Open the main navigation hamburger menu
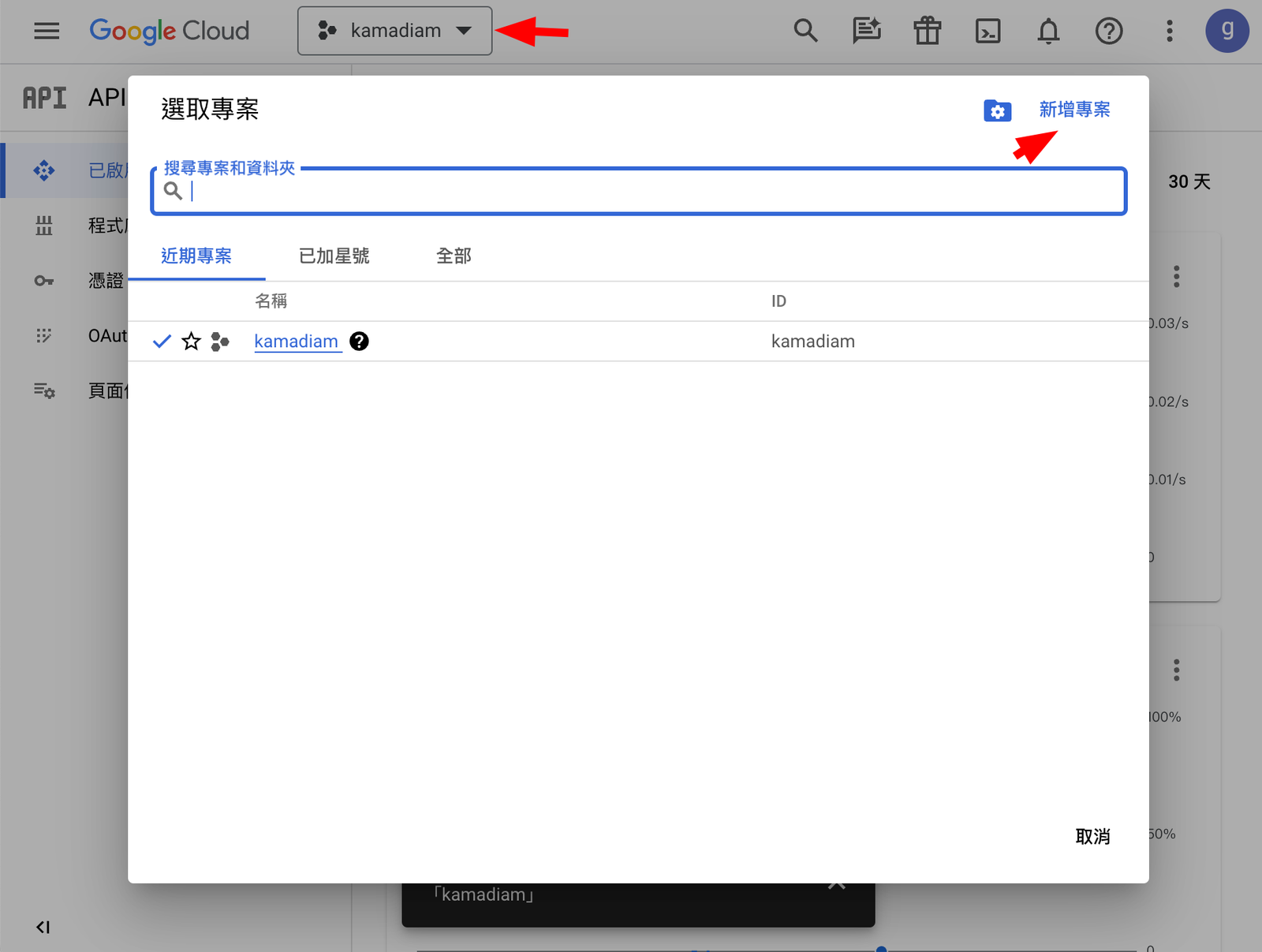 47,31
